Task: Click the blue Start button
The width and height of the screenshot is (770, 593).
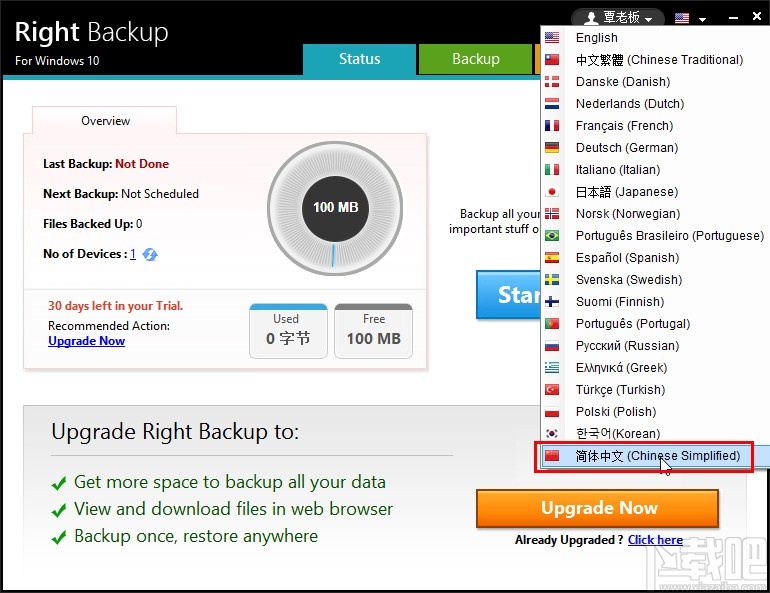Action: pyautogui.click(x=508, y=295)
